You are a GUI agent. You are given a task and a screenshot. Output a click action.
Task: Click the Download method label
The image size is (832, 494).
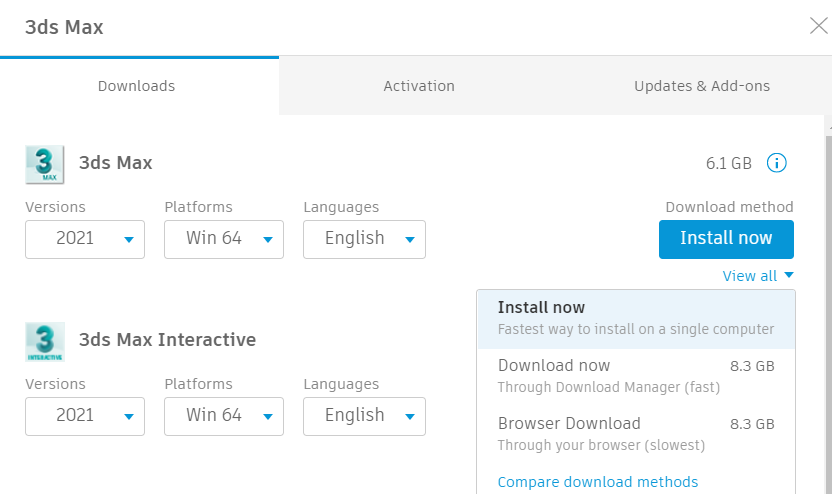click(x=729, y=207)
